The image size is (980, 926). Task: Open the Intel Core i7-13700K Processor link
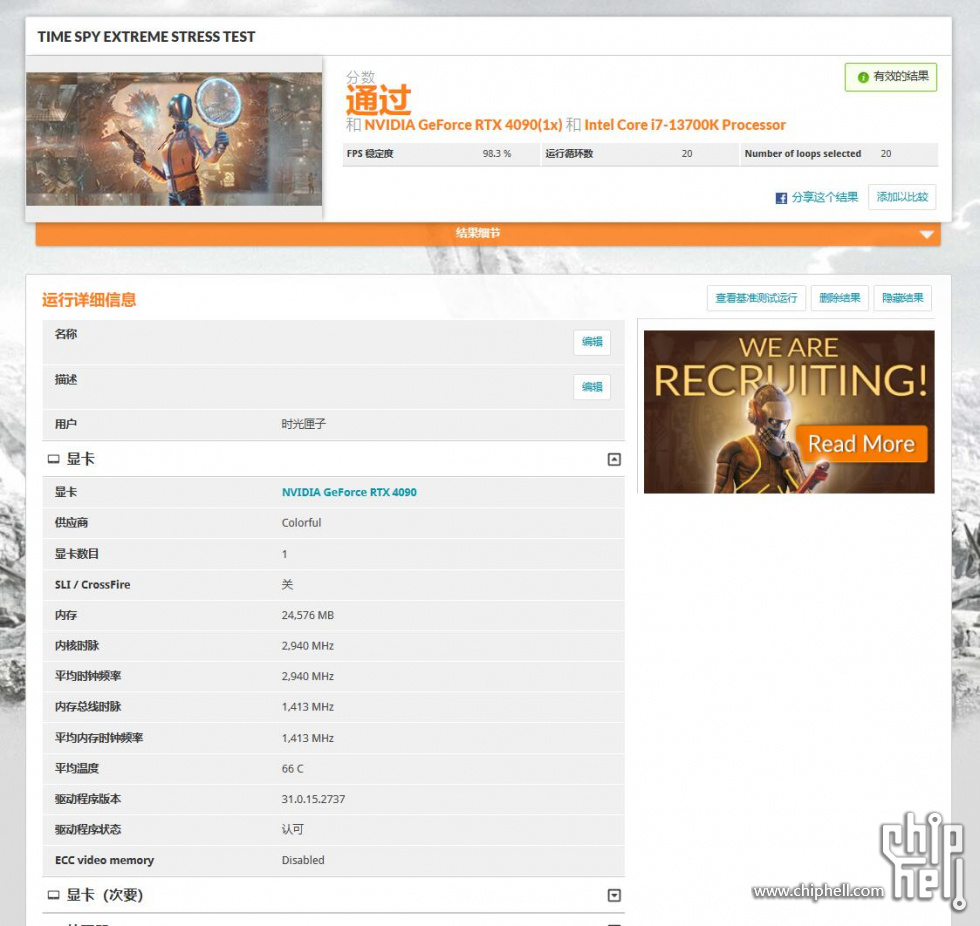pos(685,125)
